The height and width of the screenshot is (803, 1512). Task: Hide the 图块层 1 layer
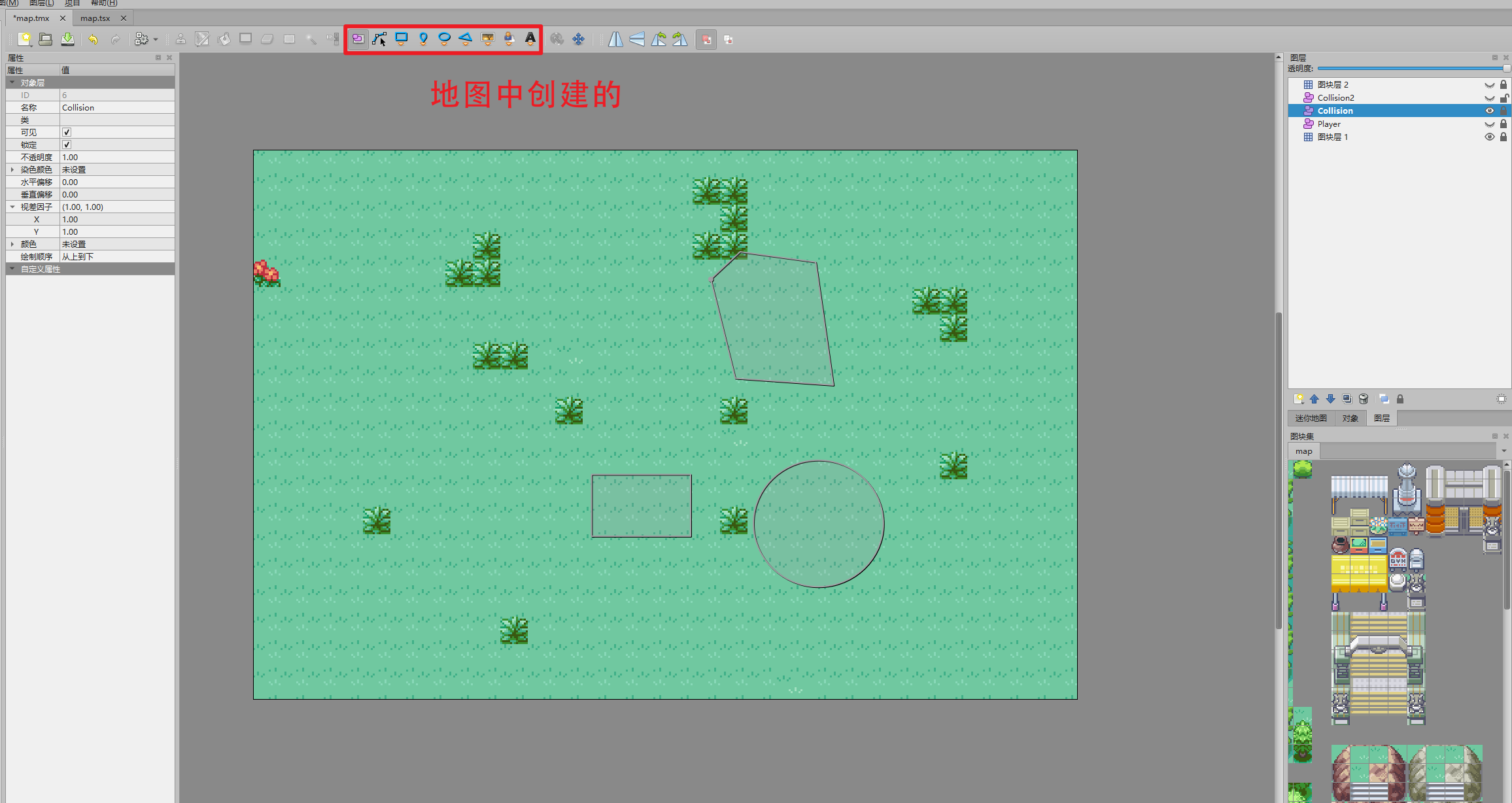pos(1489,137)
